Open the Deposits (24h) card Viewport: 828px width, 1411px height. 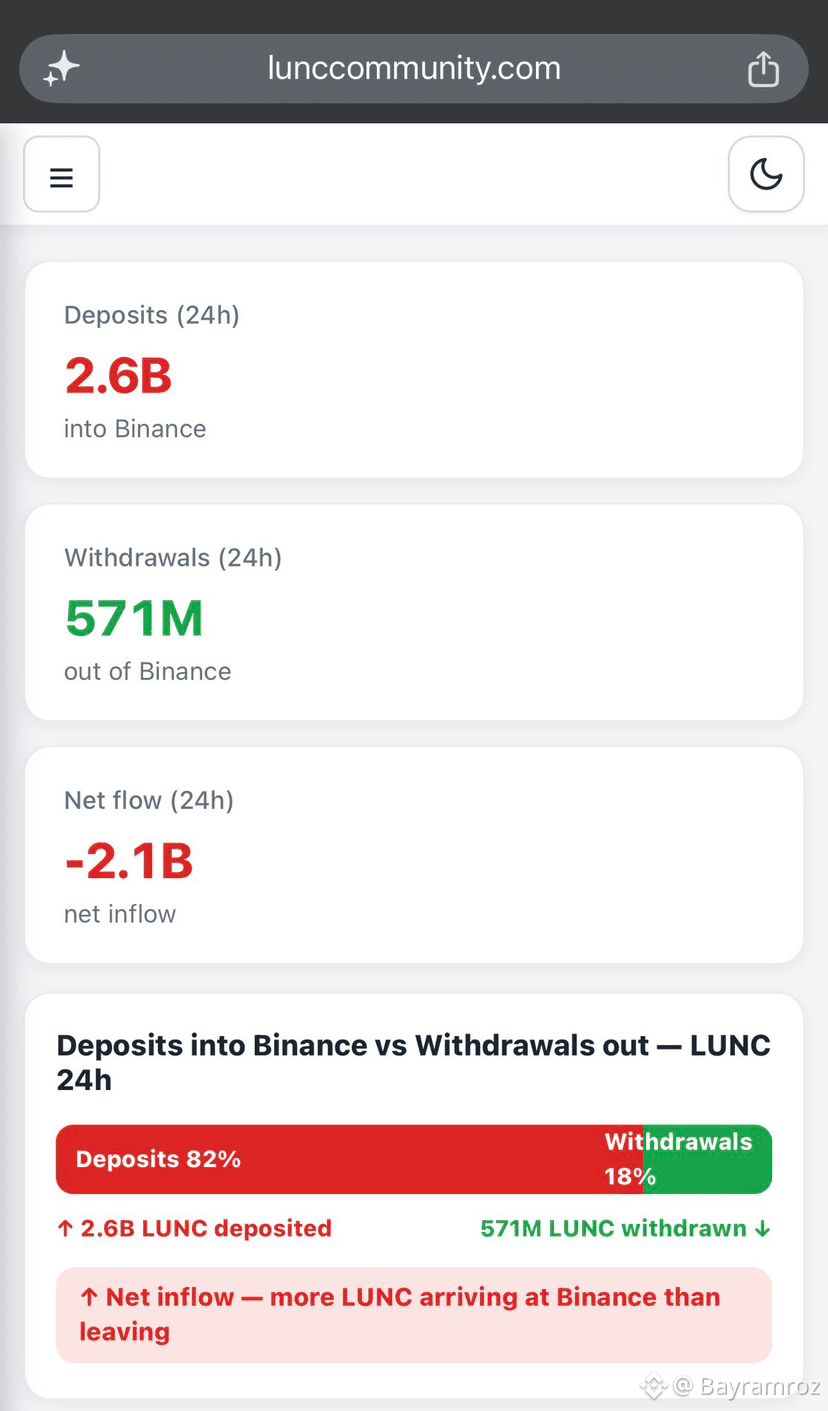click(x=414, y=370)
